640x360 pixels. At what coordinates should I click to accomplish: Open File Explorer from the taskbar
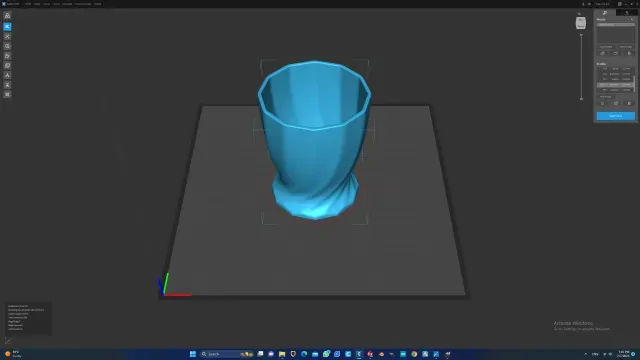point(282,354)
